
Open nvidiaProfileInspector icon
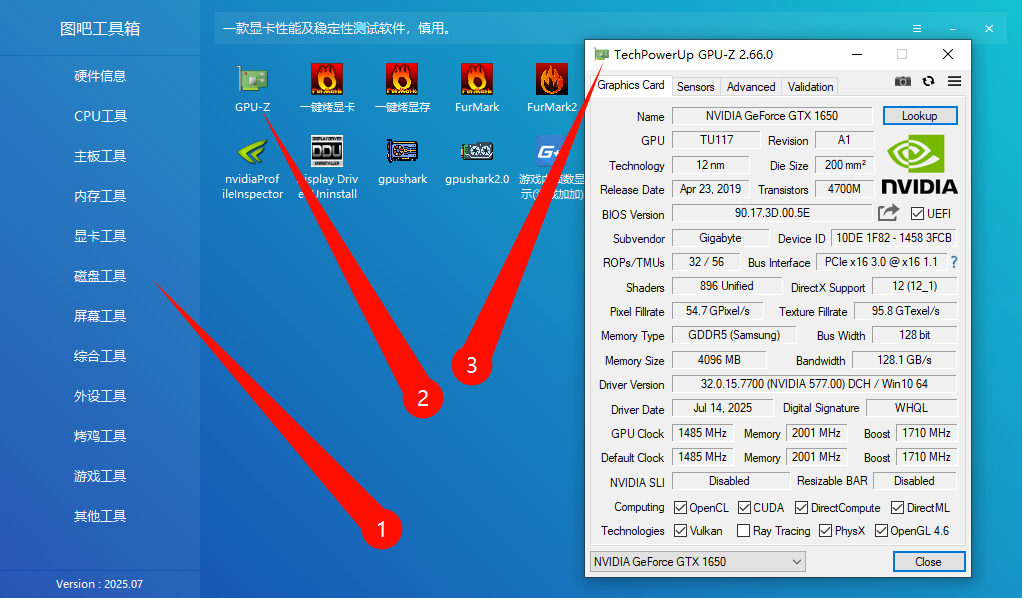coord(252,151)
